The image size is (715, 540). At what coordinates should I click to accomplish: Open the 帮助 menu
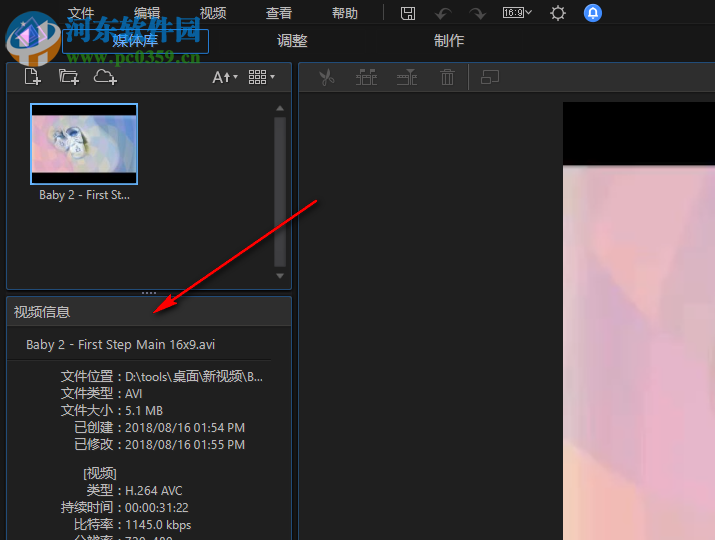345,13
